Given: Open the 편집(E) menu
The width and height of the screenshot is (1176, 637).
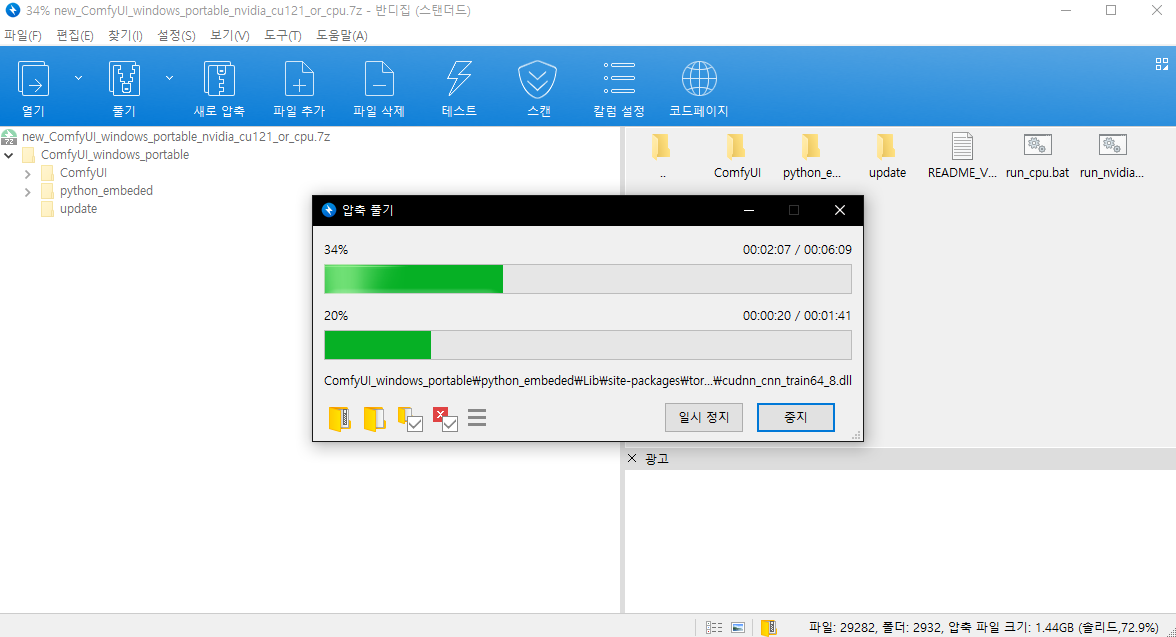Looking at the screenshot, I should tap(75, 35).
